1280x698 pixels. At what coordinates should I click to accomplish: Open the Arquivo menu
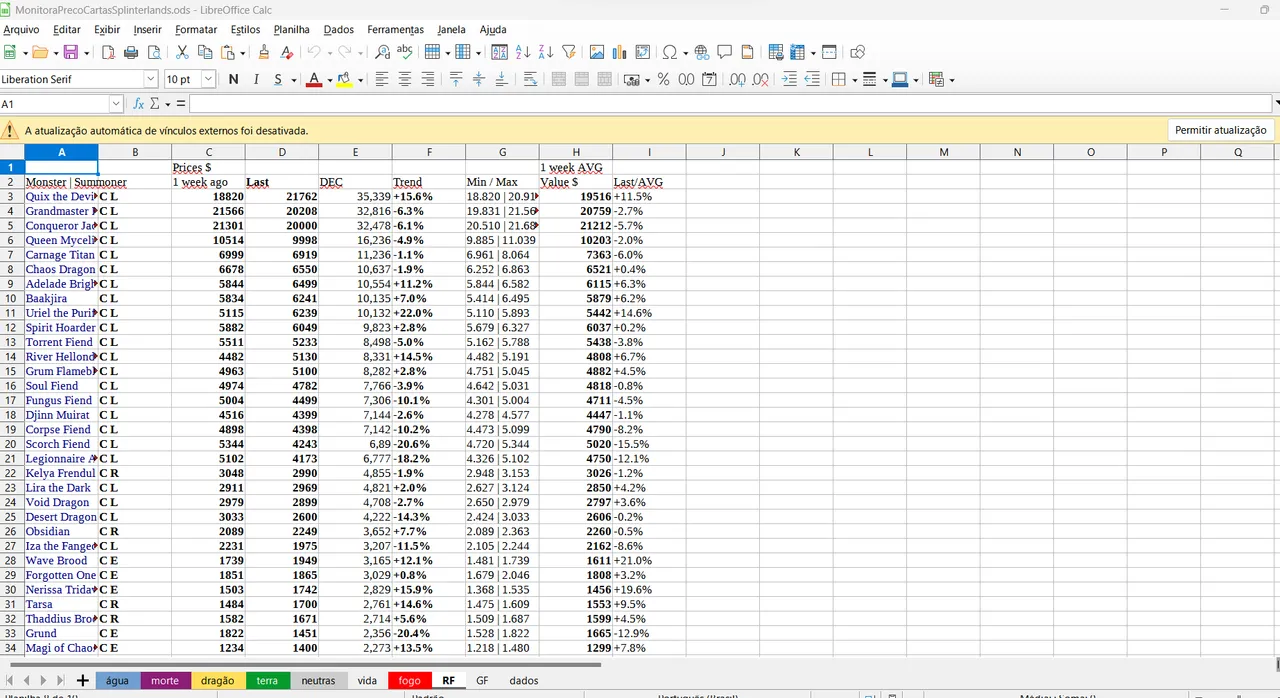[21, 30]
